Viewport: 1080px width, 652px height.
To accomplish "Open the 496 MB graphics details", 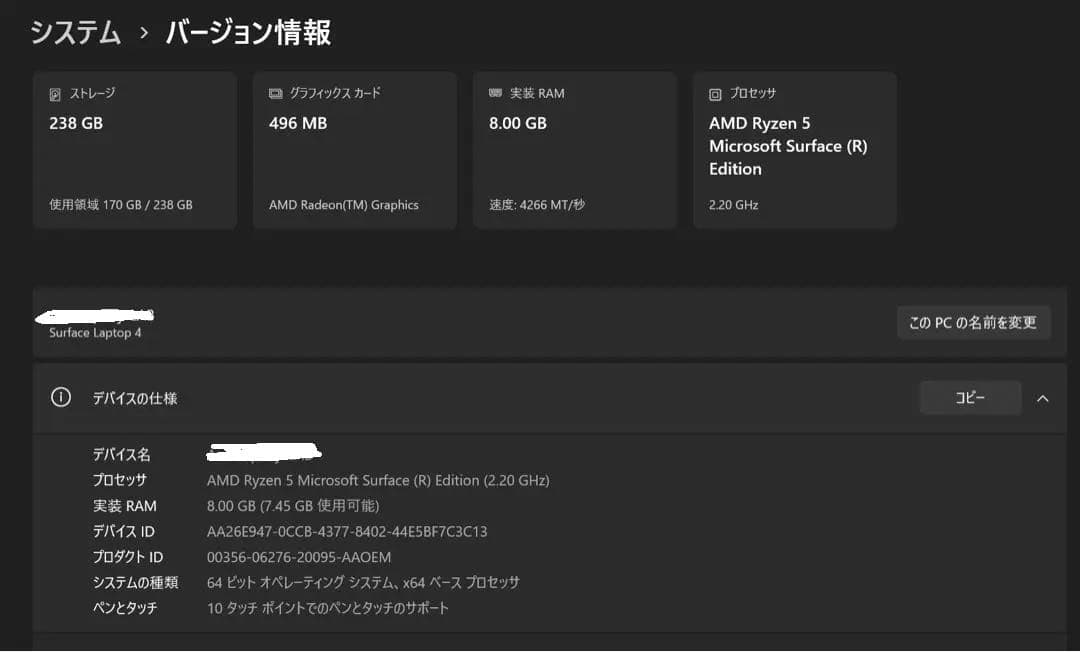I will point(354,148).
